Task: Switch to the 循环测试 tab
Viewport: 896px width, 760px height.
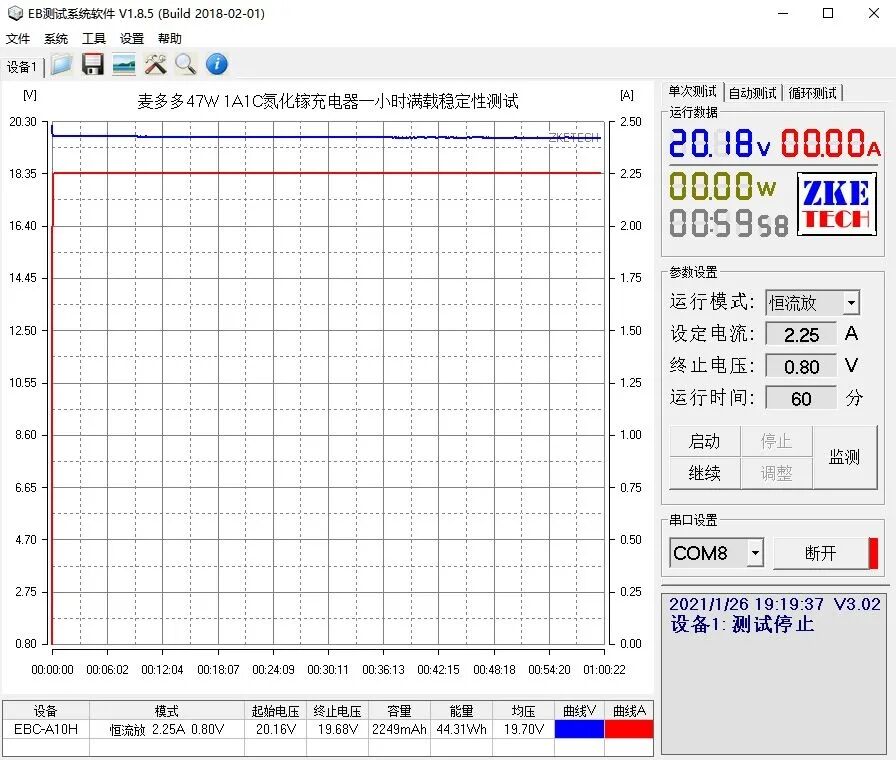Action: tap(812, 93)
